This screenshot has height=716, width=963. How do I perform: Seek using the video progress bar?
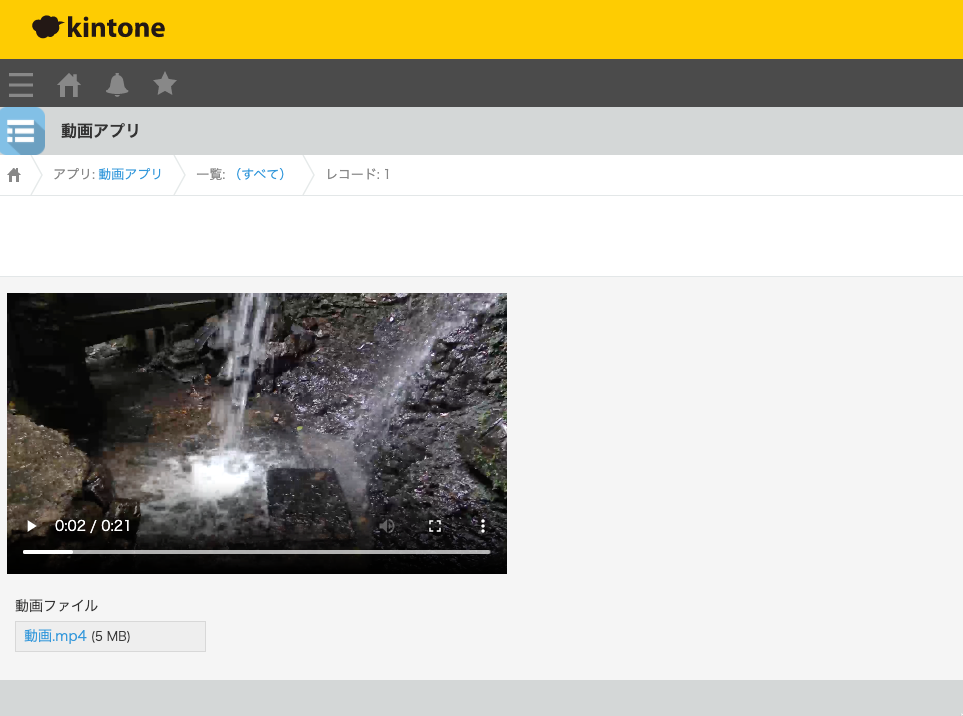(256, 550)
